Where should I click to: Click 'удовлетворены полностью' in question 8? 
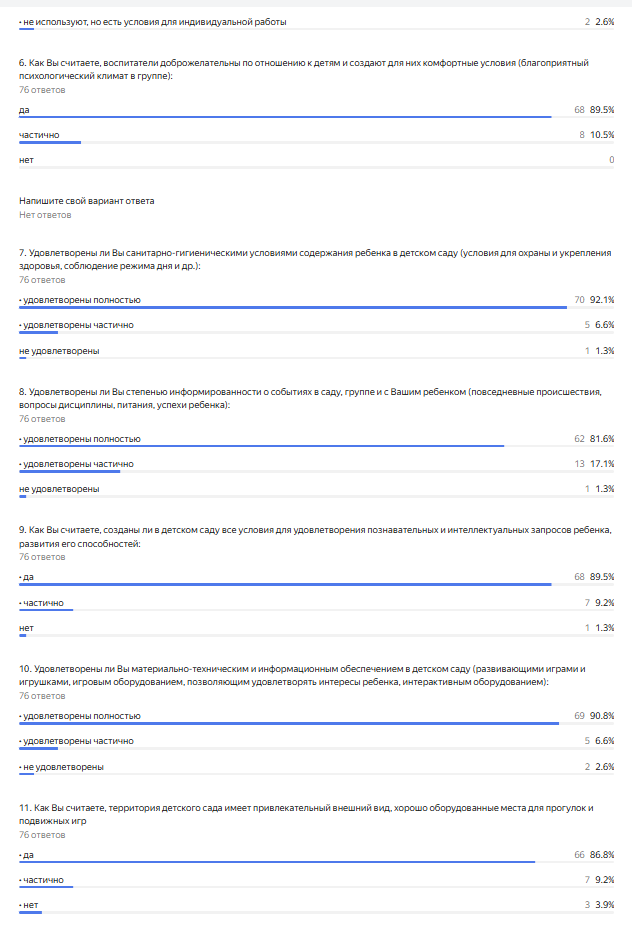click(x=80, y=439)
